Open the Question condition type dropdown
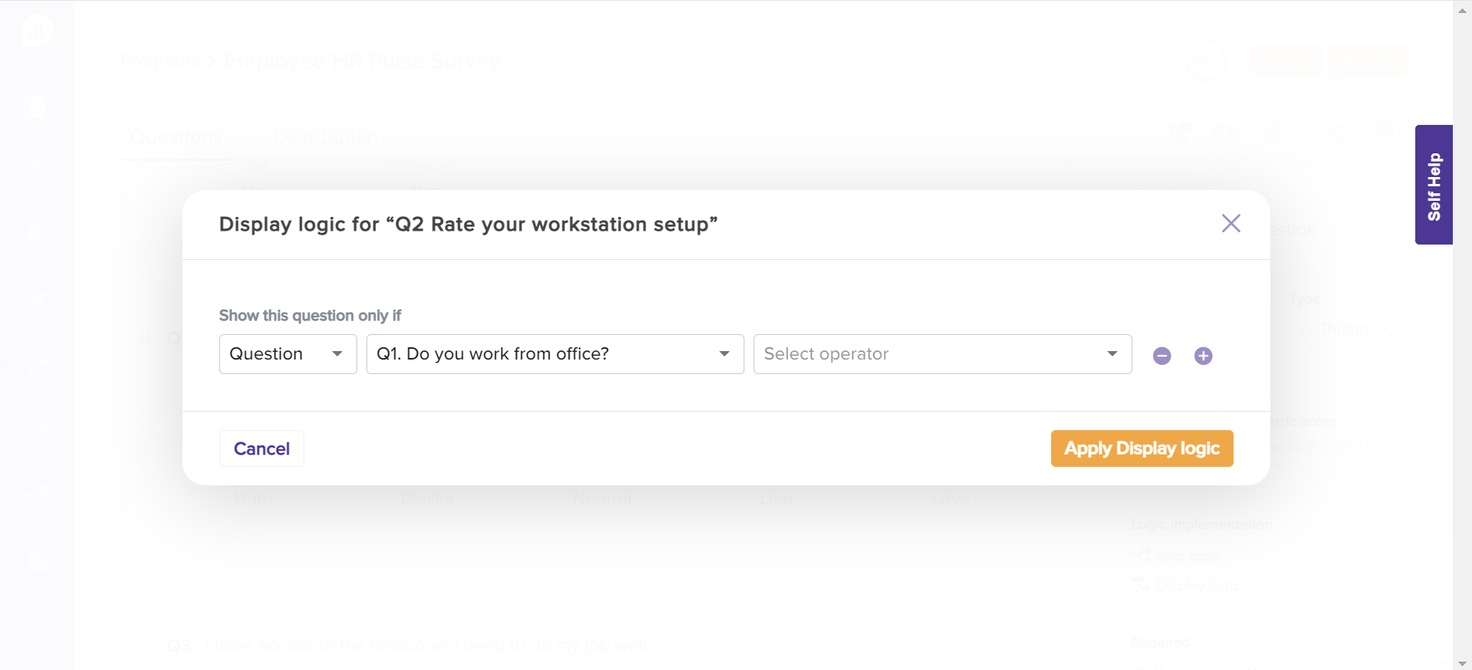This screenshot has height=670, width=1472. pyautogui.click(x=287, y=354)
